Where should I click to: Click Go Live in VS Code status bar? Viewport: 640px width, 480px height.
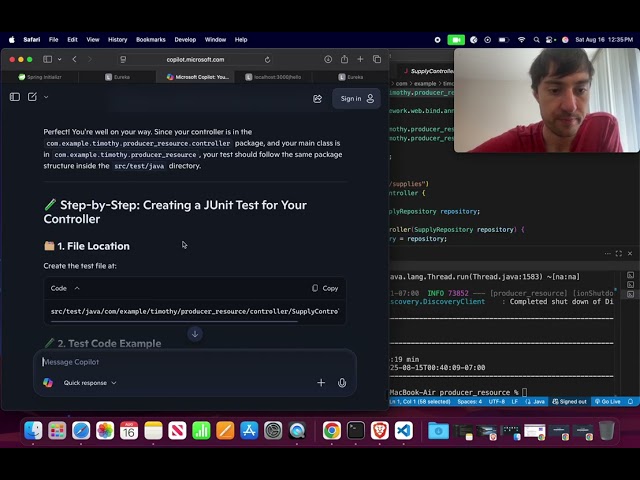point(607,402)
